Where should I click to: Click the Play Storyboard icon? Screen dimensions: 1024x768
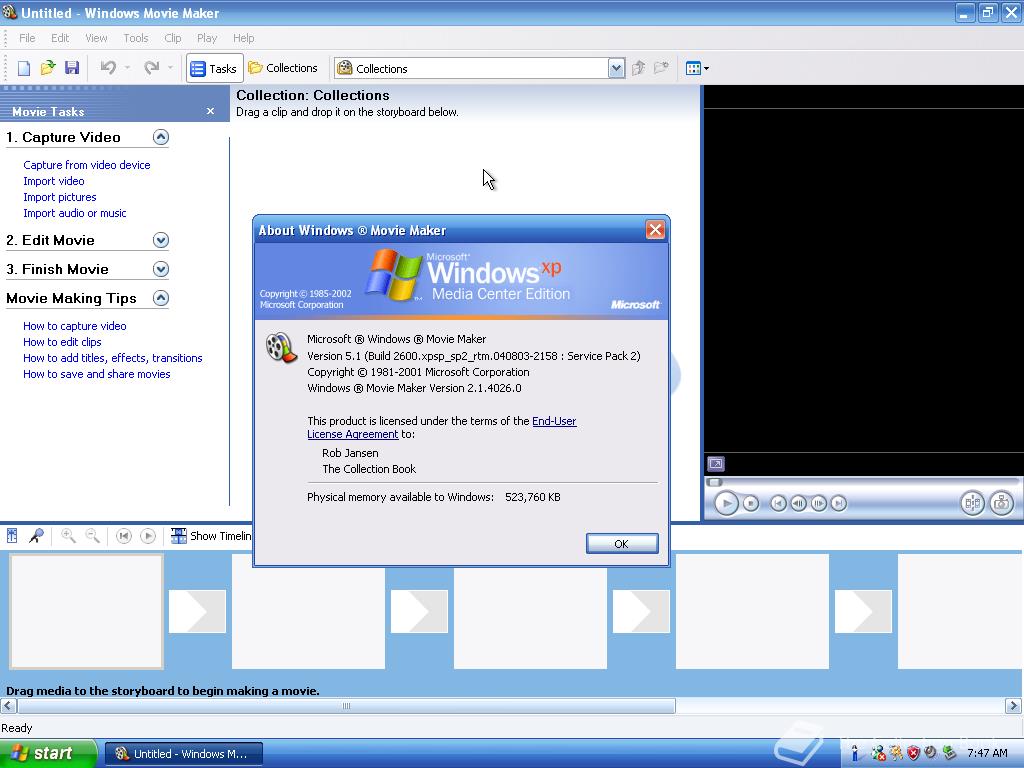pyautogui.click(x=148, y=536)
